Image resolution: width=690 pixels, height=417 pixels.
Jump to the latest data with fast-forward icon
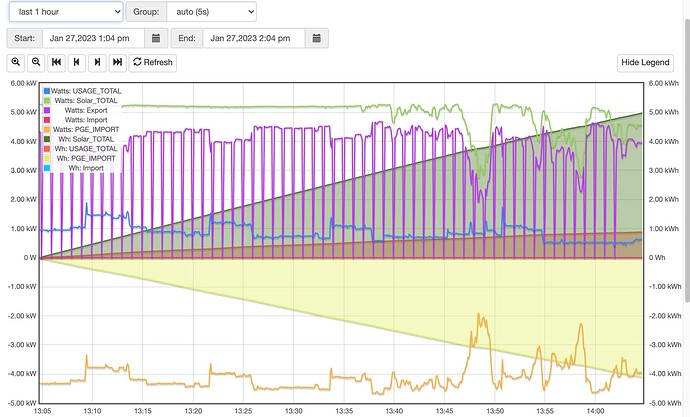click(117, 62)
